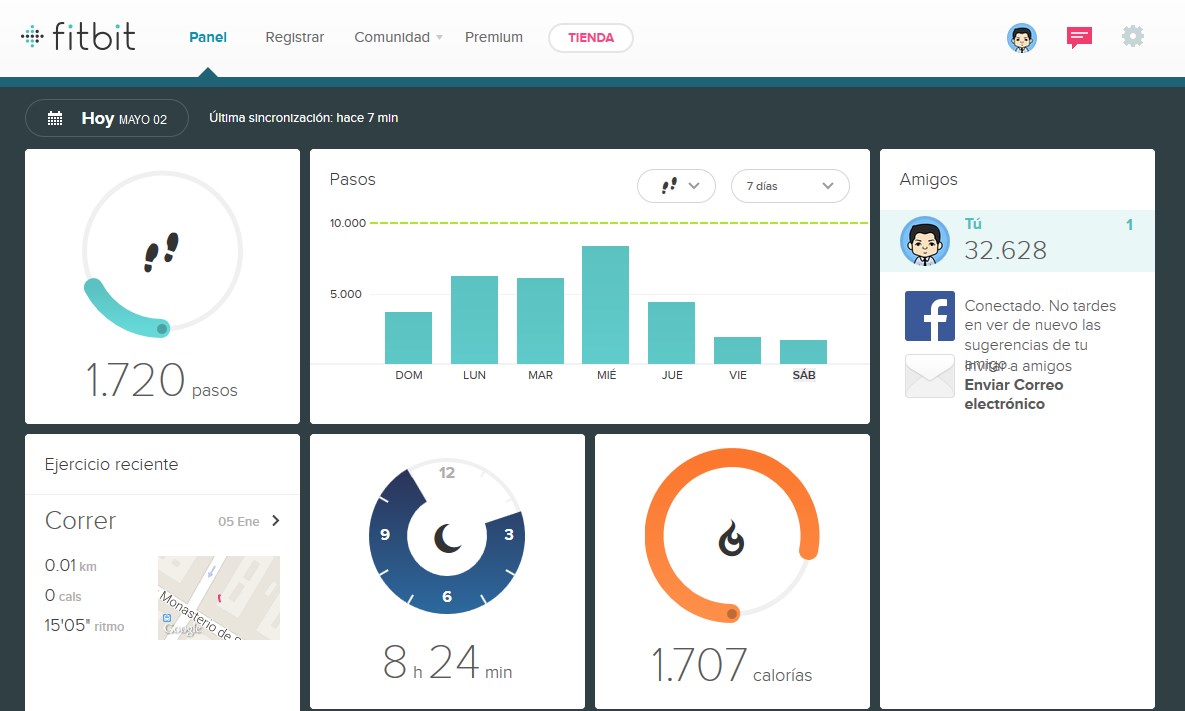Open the settings gear icon
The height and width of the screenshot is (711, 1185).
pyautogui.click(x=1132, y=37)
